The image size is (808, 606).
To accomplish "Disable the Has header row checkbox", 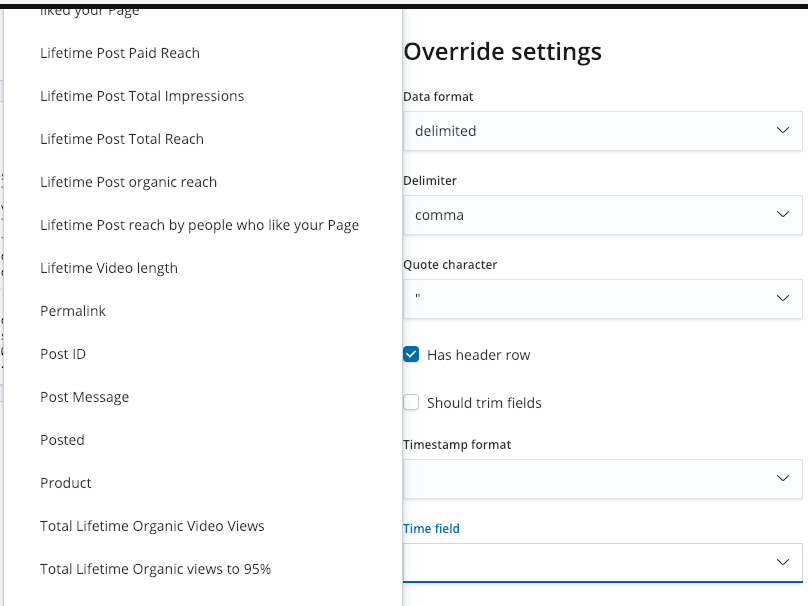I will (411, 354).
